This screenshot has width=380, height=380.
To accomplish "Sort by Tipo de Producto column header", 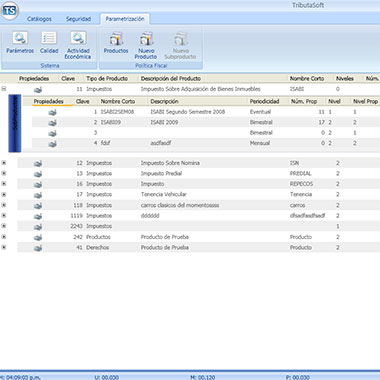I will 107,79.
